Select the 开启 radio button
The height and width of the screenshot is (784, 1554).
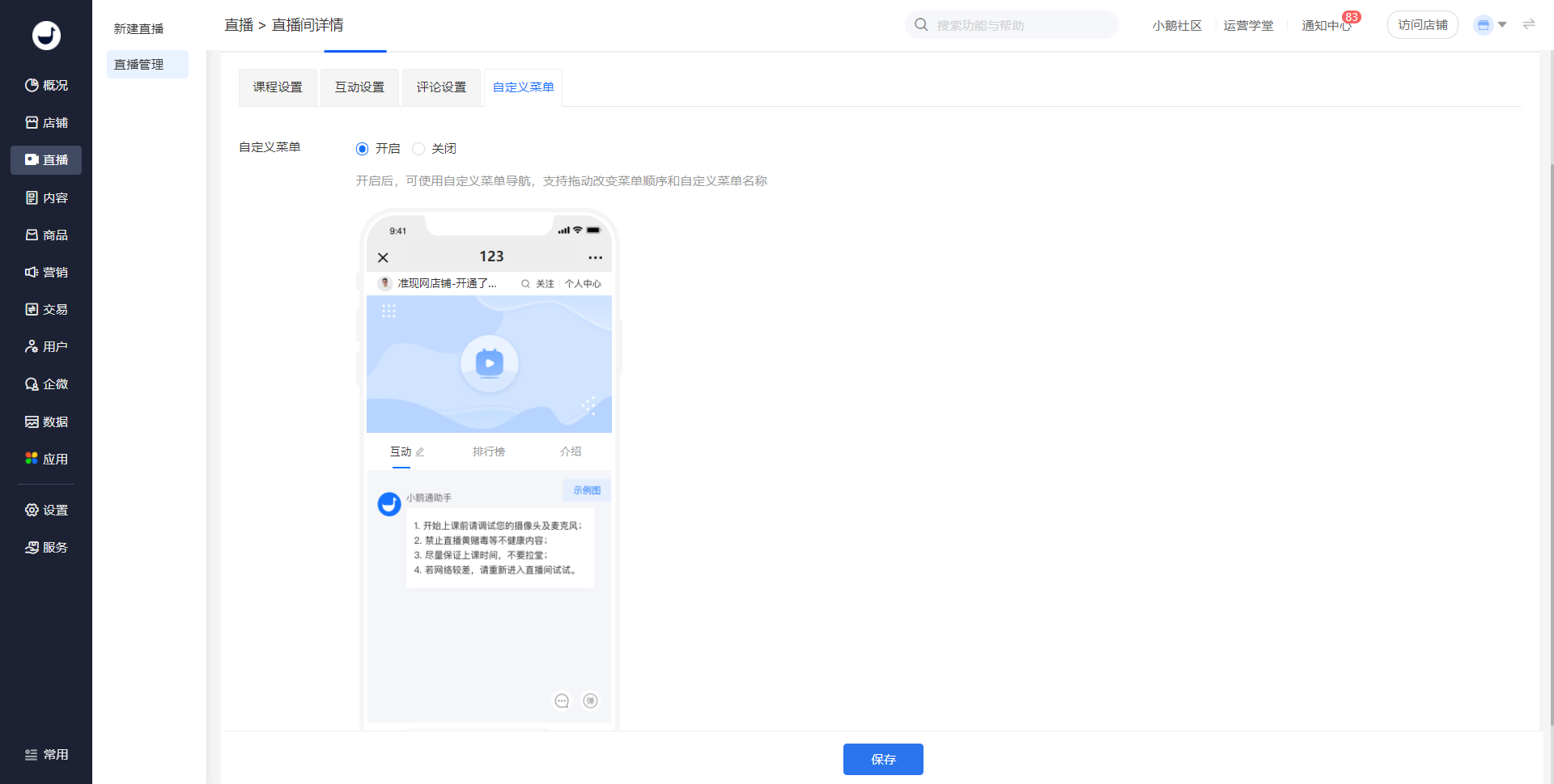[x=362, y=149]
